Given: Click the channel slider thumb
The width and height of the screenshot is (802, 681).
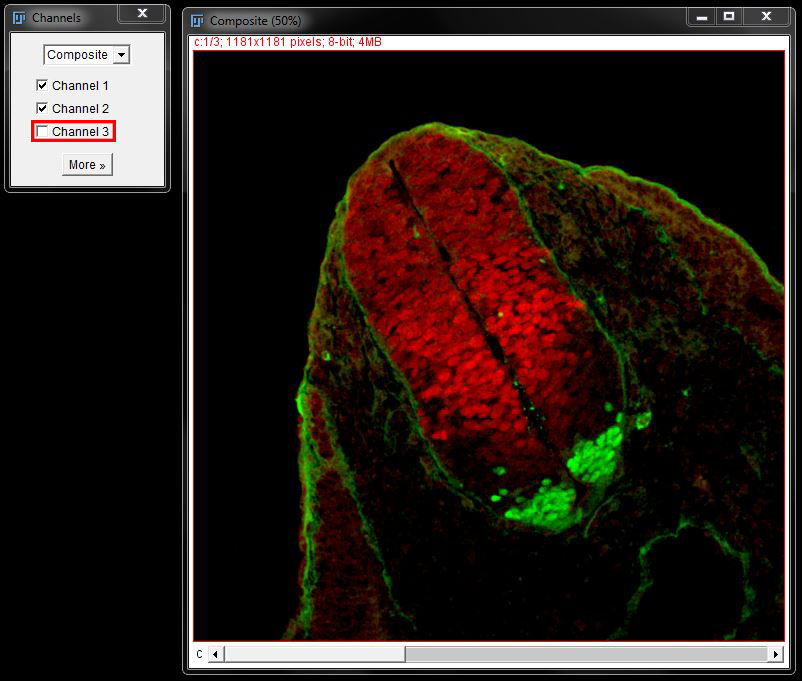Looking at the screenshot, I should [x=314, y=654].
